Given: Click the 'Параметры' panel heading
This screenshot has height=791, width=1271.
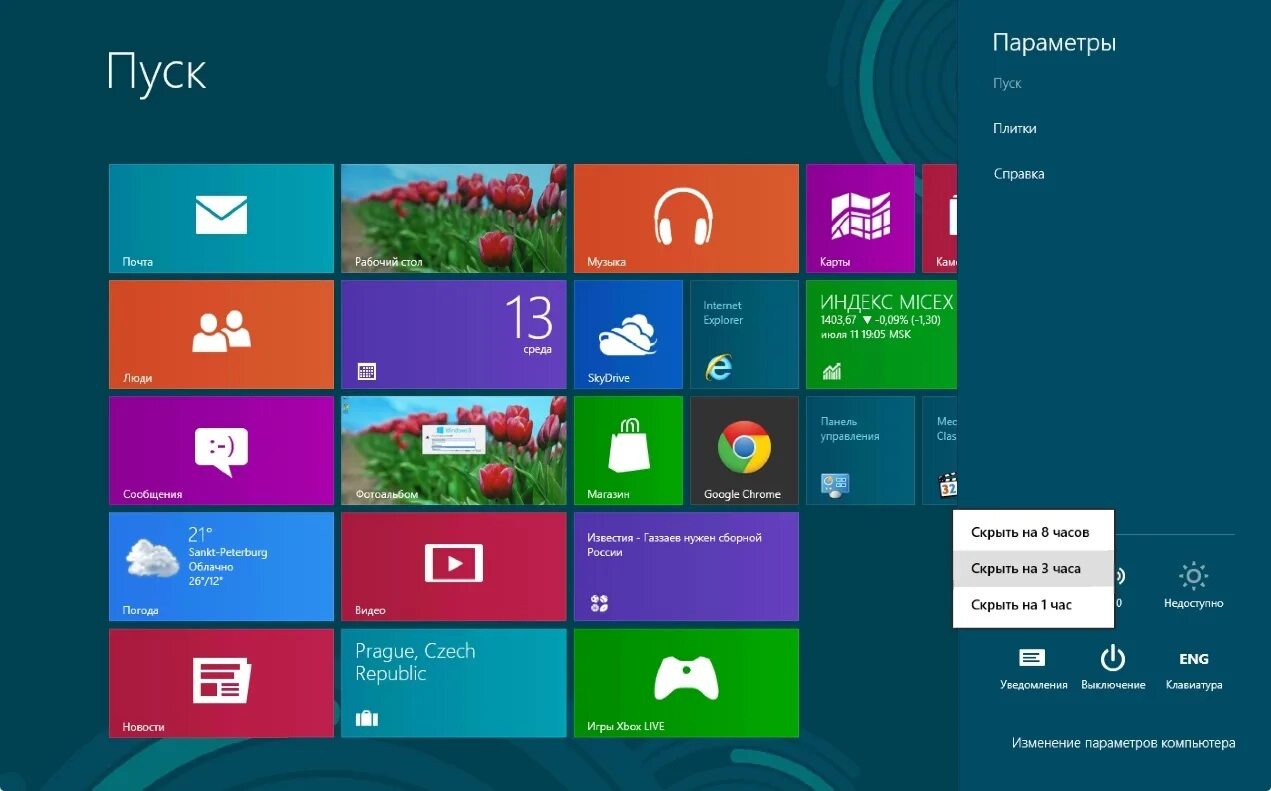Looking at the screenshot, I should [x=1054, y=43].
